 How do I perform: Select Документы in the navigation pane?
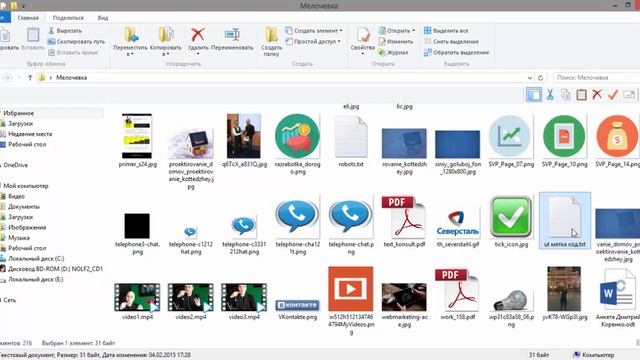click(24, 207)
